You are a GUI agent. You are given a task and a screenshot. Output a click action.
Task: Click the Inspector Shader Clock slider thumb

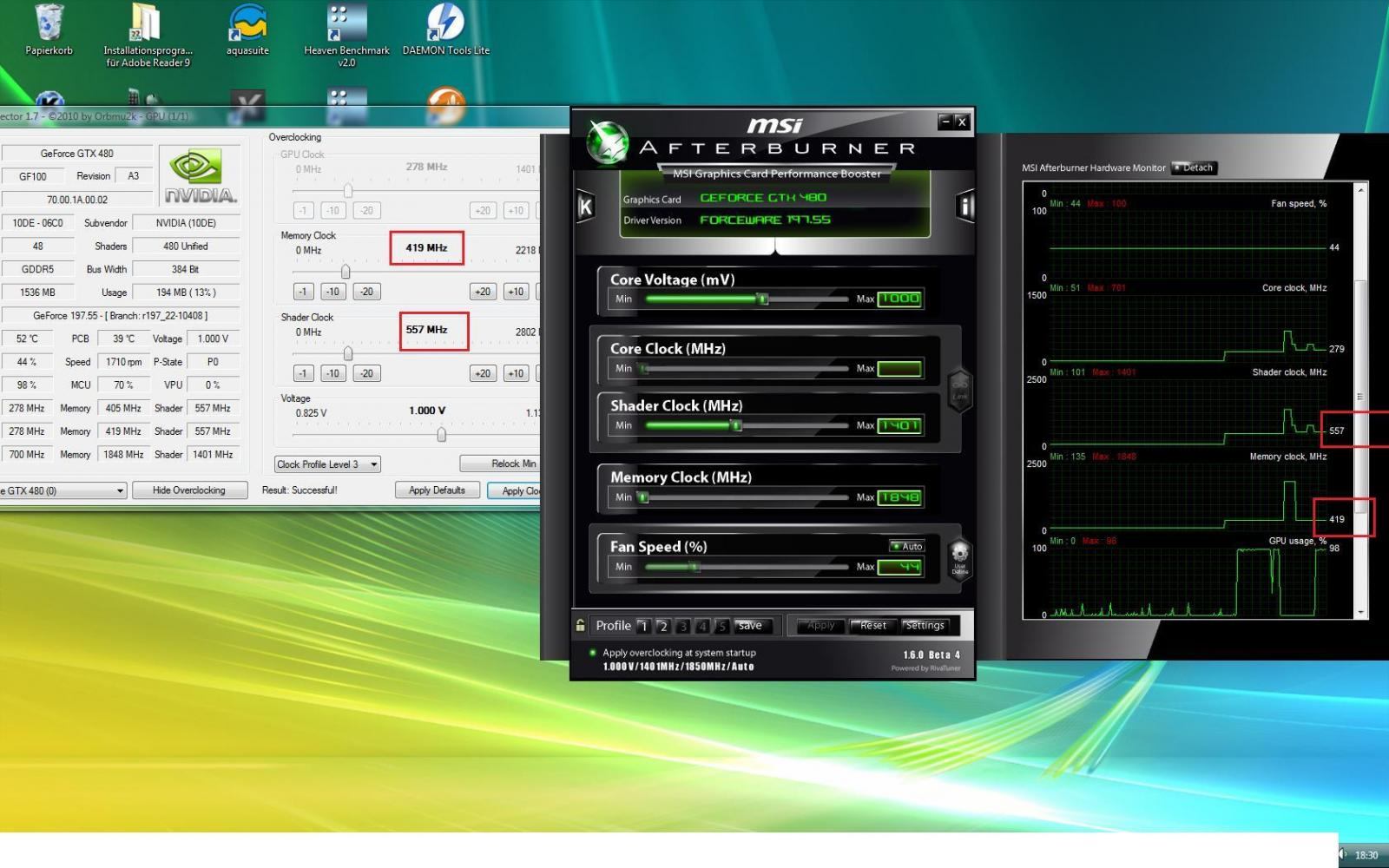347,353
